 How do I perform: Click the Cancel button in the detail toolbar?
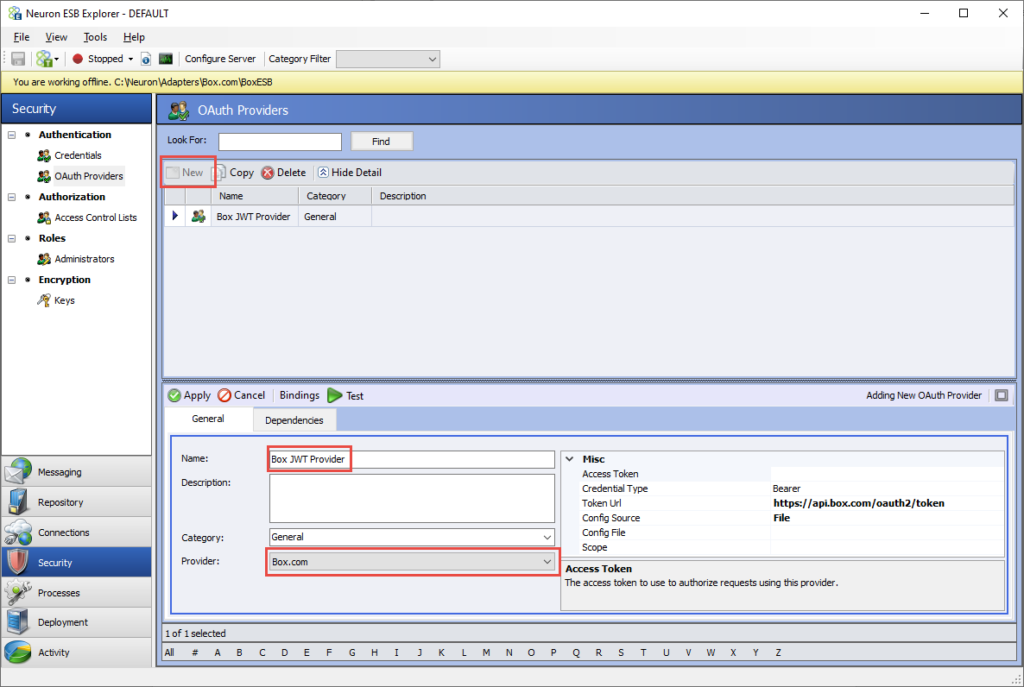tap(241, 395)
